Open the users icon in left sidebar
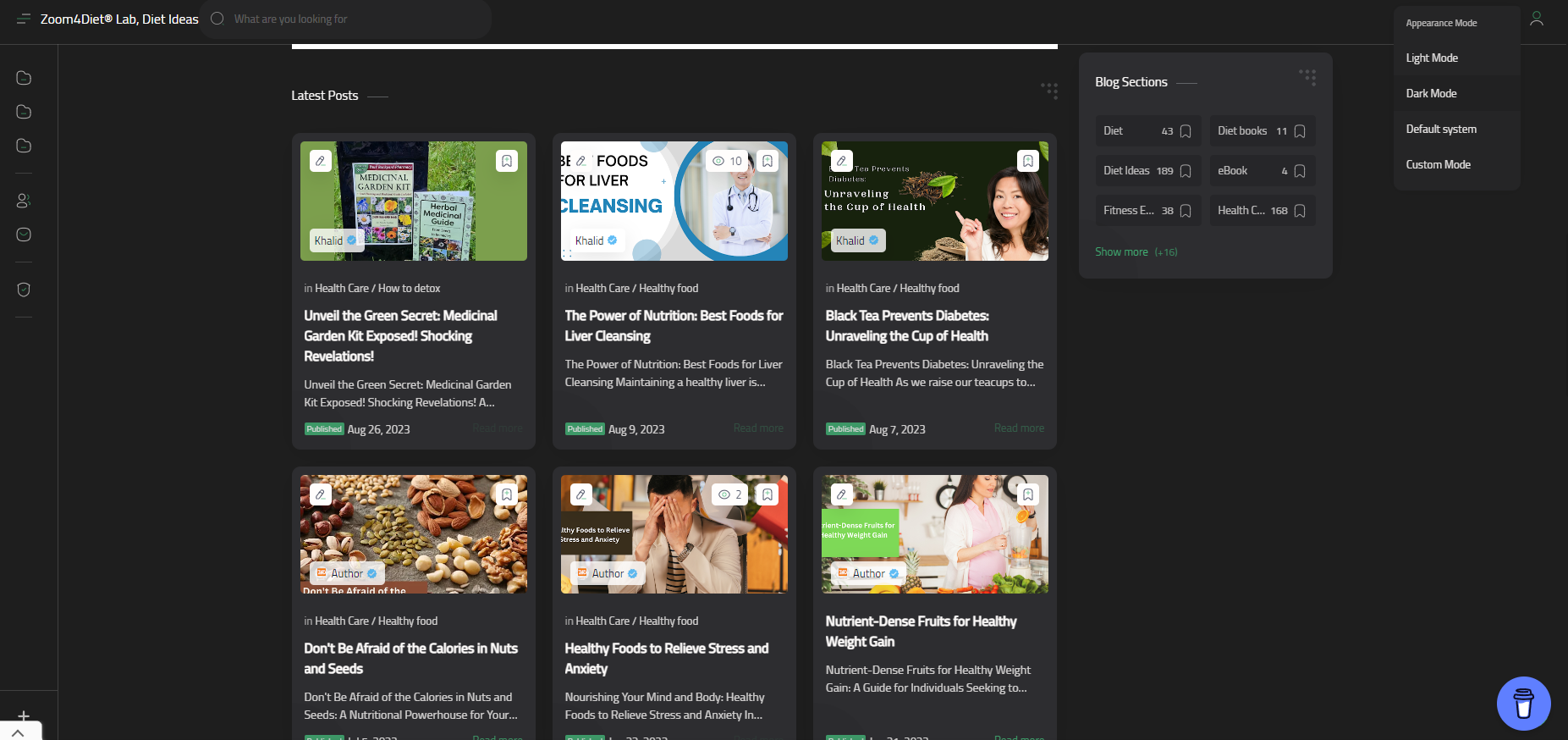Viewport: 1568px width, 740px height. tap(24, 201)
